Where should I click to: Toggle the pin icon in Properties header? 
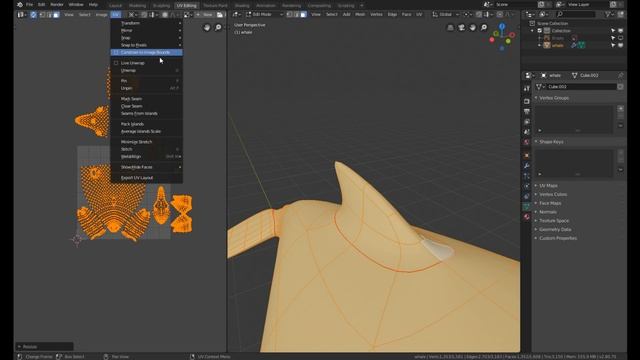[x=620, y=76]
